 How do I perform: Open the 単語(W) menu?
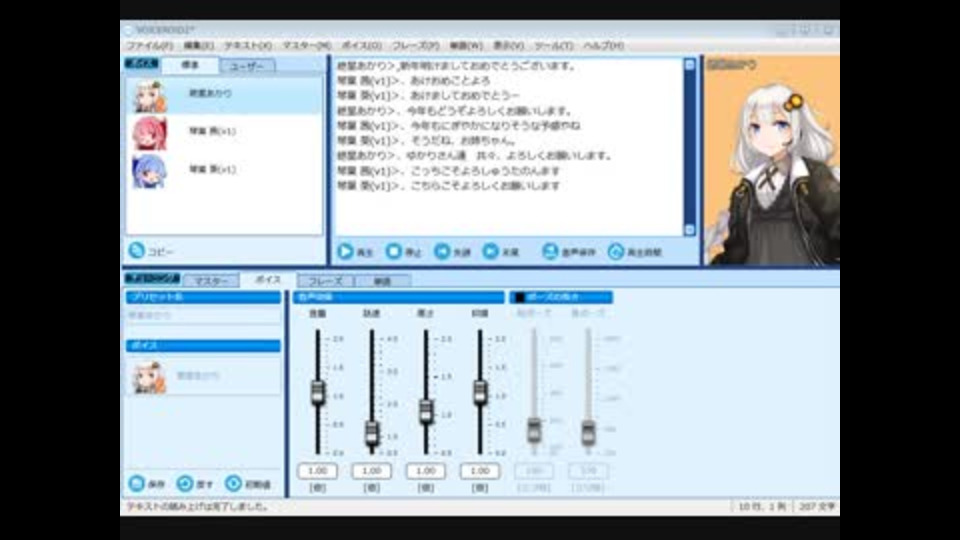pos(466,46)
